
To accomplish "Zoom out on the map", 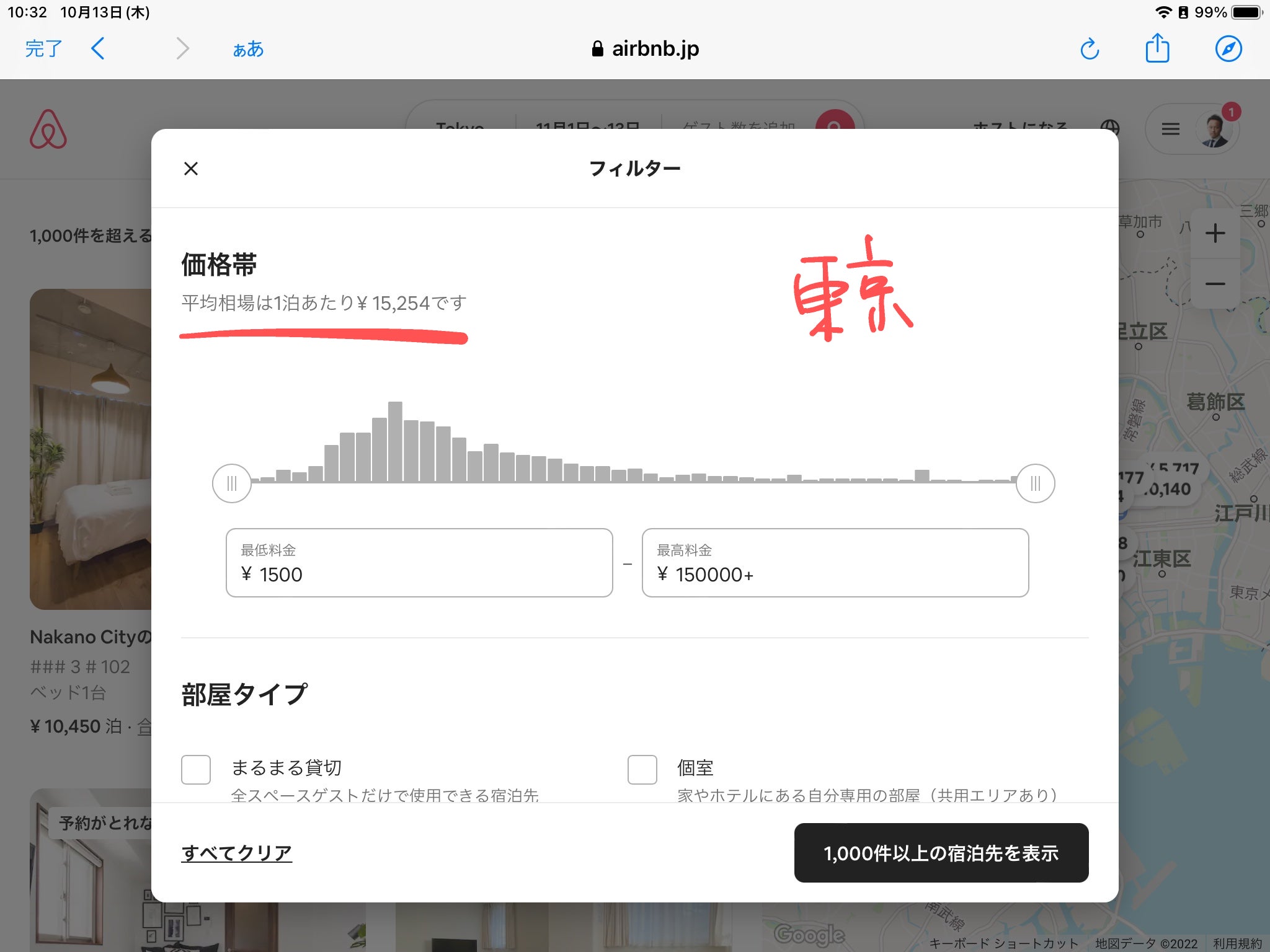I will point(1215,284).
